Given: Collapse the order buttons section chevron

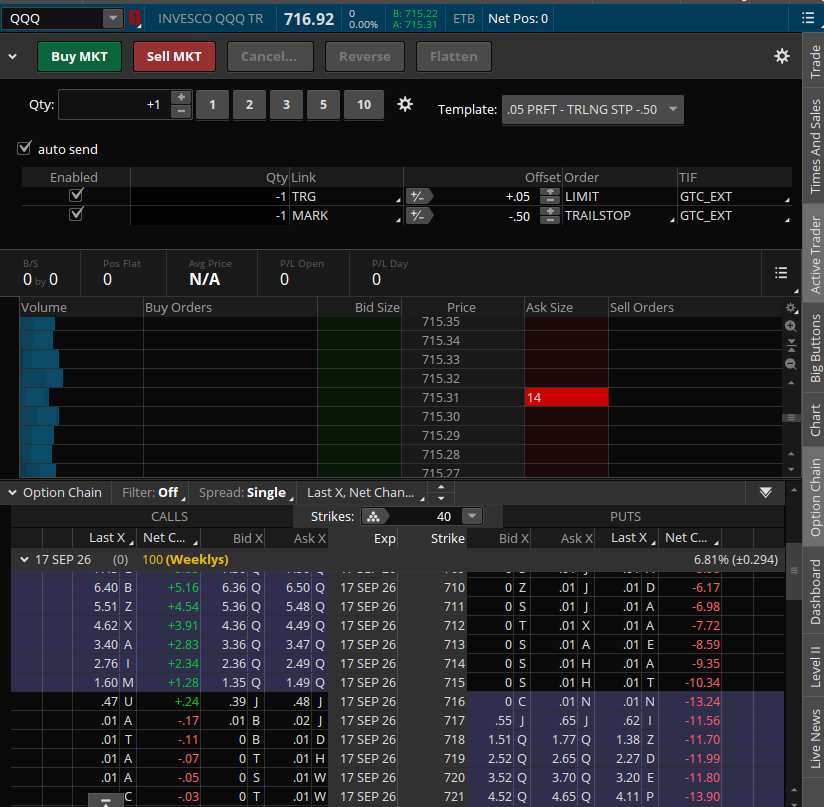Looking at the screenshot, I should click(x=13, y=56).
